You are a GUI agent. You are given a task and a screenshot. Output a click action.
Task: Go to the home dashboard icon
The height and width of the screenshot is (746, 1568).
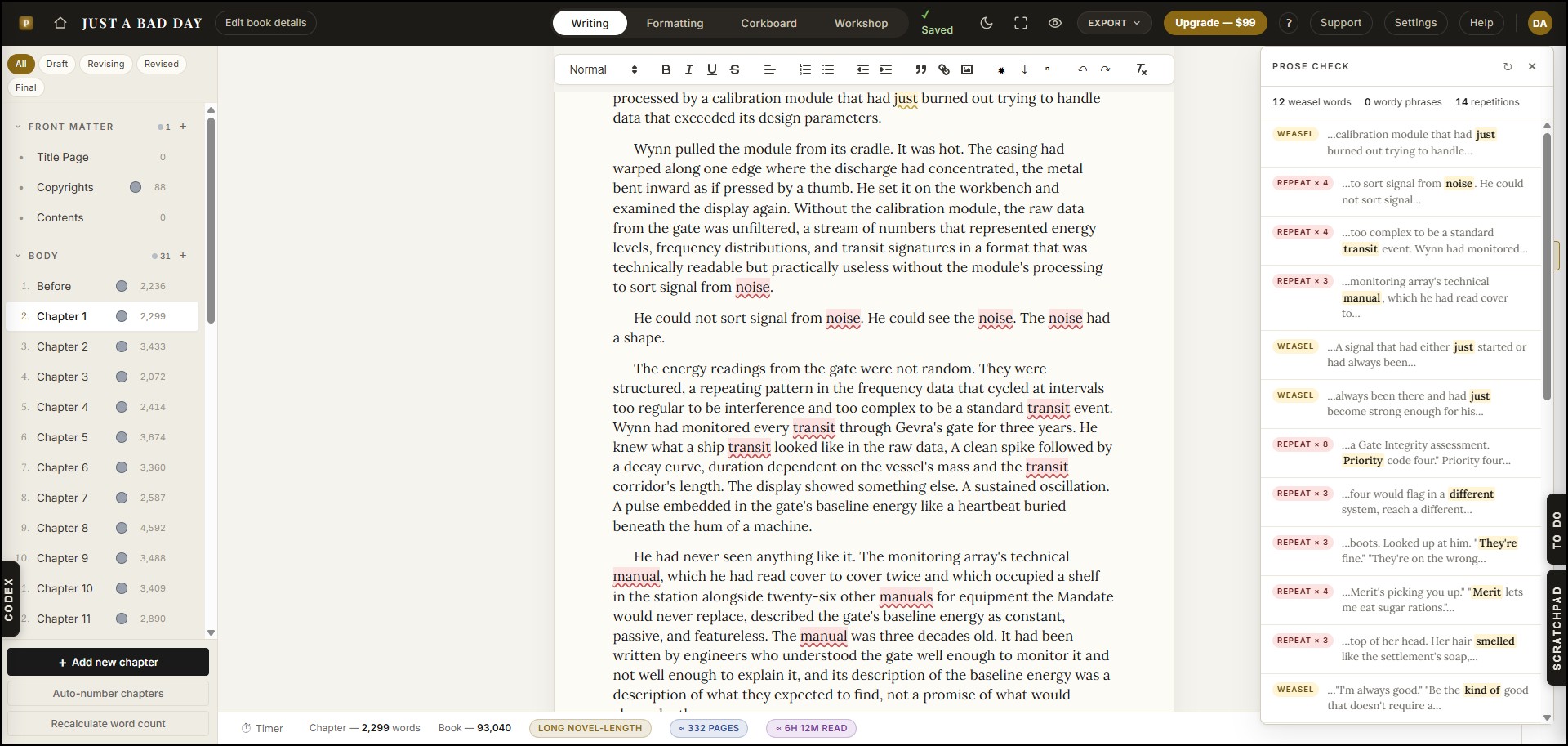60,23
